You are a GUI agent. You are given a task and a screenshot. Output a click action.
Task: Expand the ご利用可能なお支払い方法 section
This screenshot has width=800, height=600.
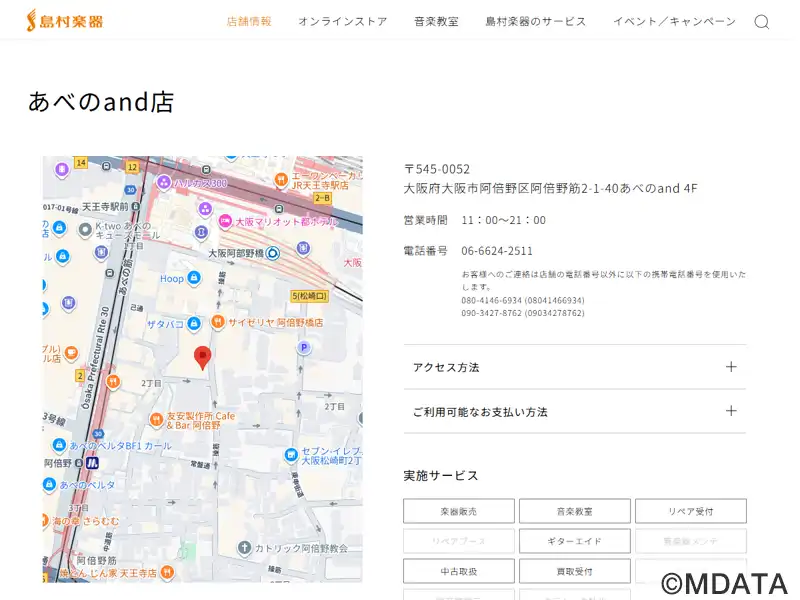click(x=574, y=412)
